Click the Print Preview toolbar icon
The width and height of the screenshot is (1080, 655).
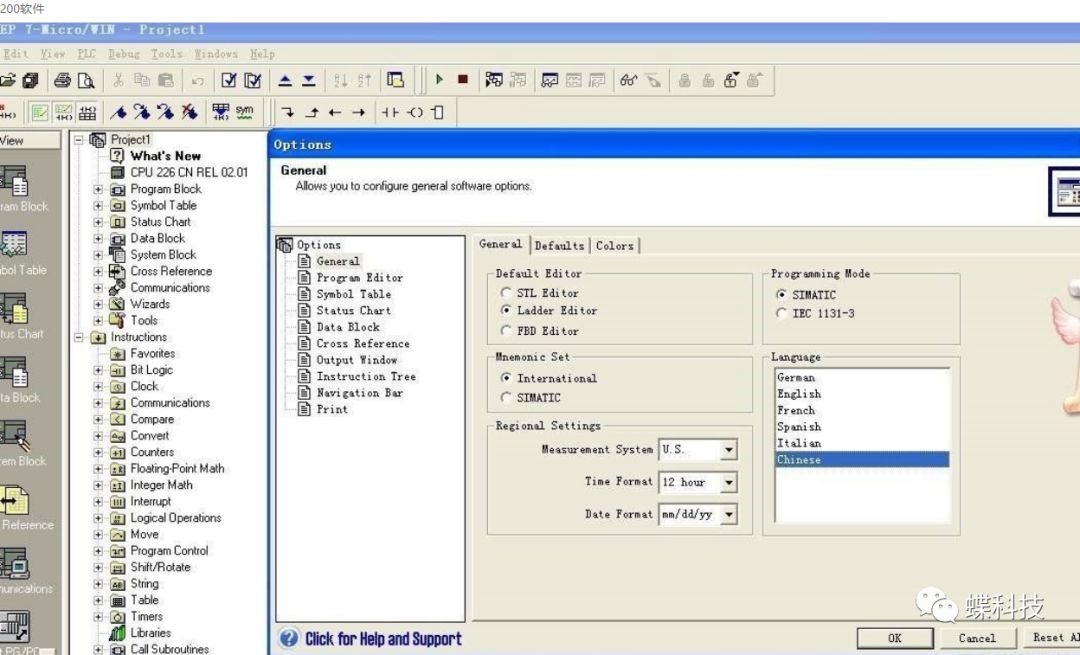(x=85, y=81)
